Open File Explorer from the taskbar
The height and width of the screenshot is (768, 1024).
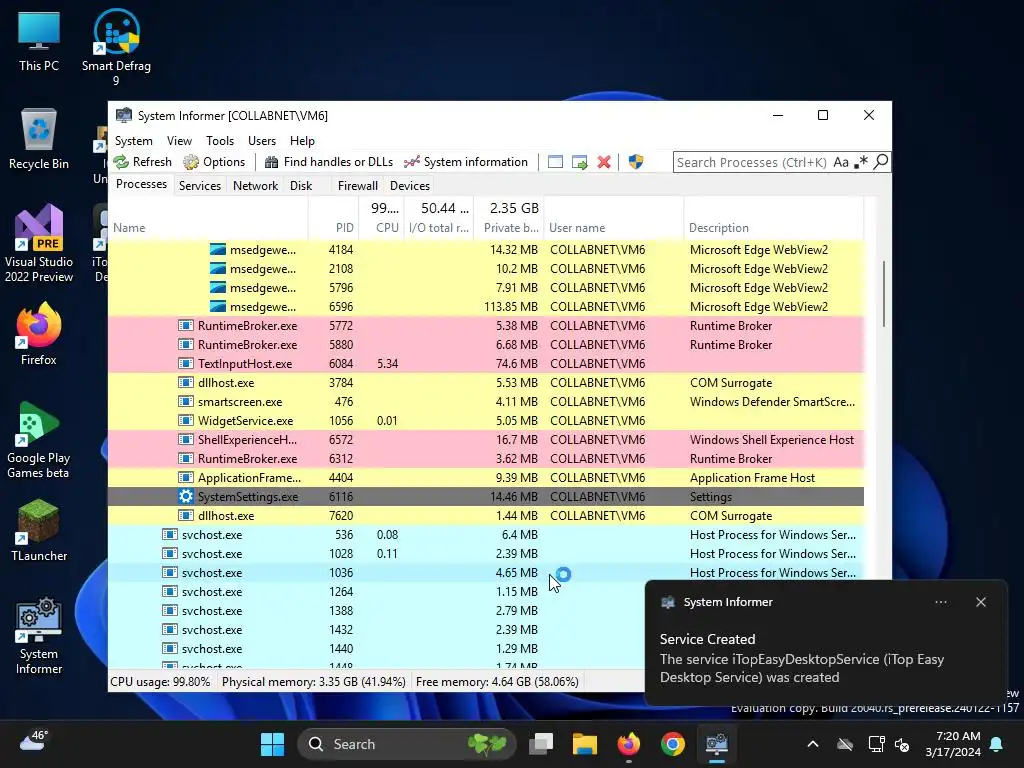[x=584, y=744]
